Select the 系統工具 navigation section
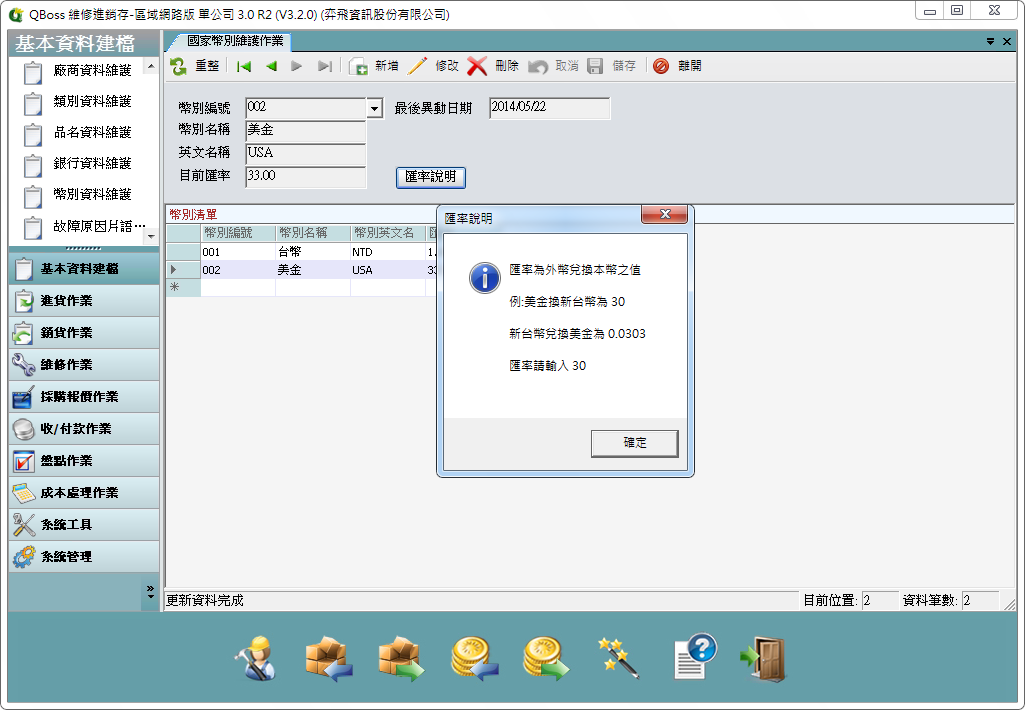Screen dimensions: 1025x710 tap(84, 525)
